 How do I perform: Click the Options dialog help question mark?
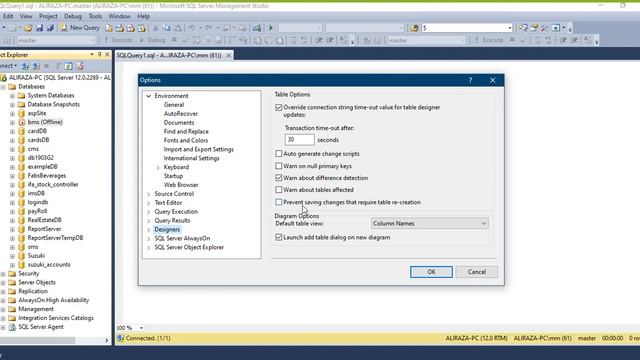click(470, 80)
